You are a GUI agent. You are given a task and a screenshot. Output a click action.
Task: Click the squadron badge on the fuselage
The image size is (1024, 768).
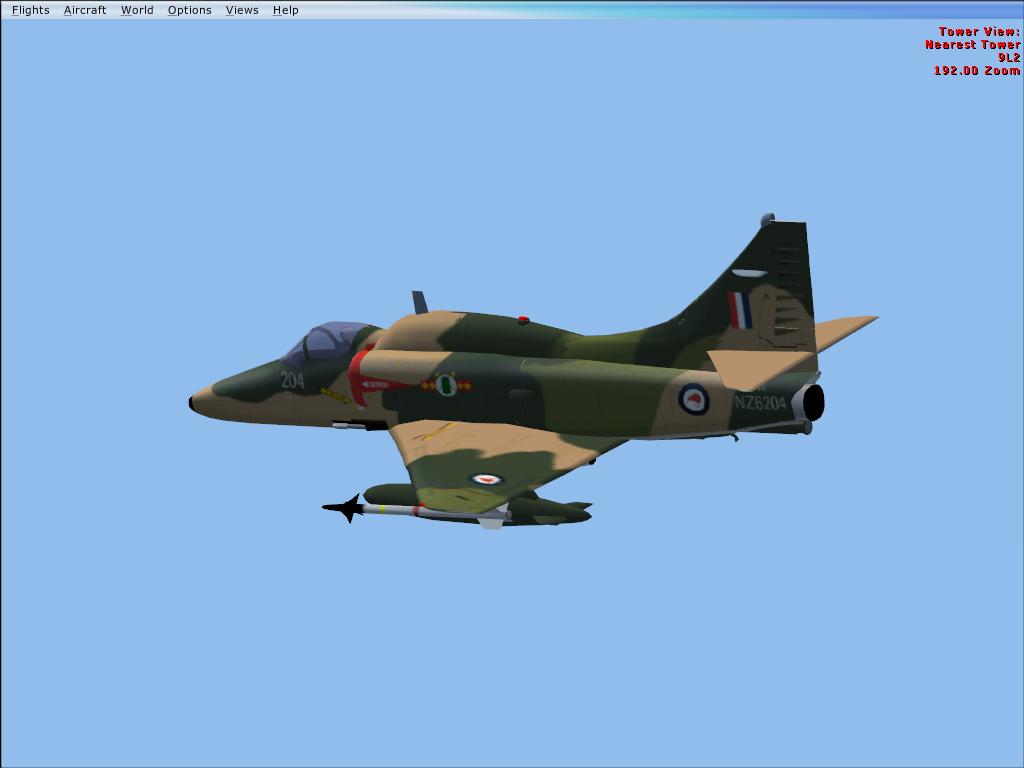(446, 384)
